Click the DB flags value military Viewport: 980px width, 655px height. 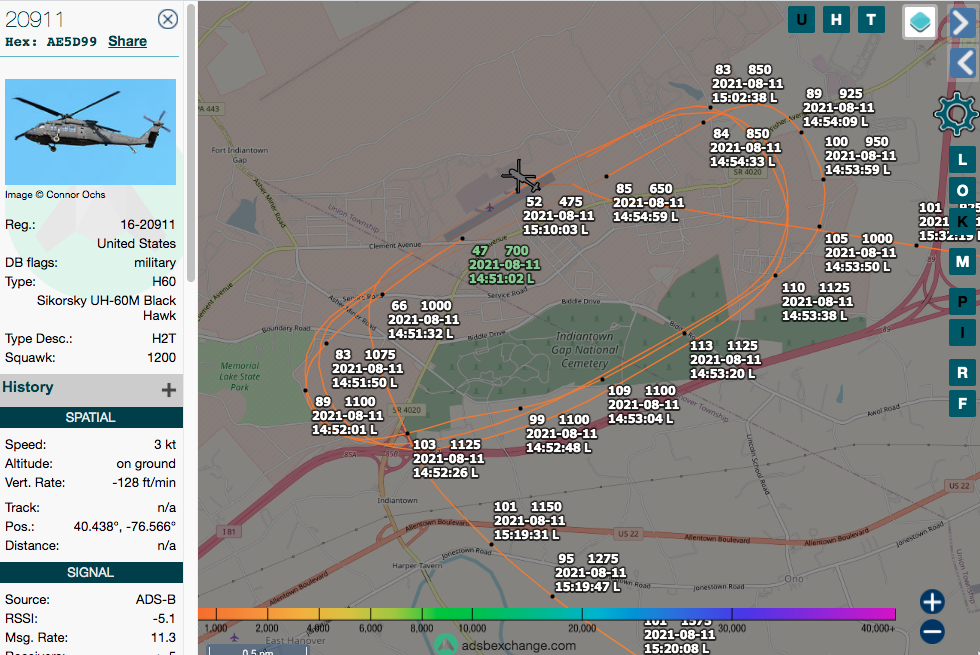click(x=155, y=262)
